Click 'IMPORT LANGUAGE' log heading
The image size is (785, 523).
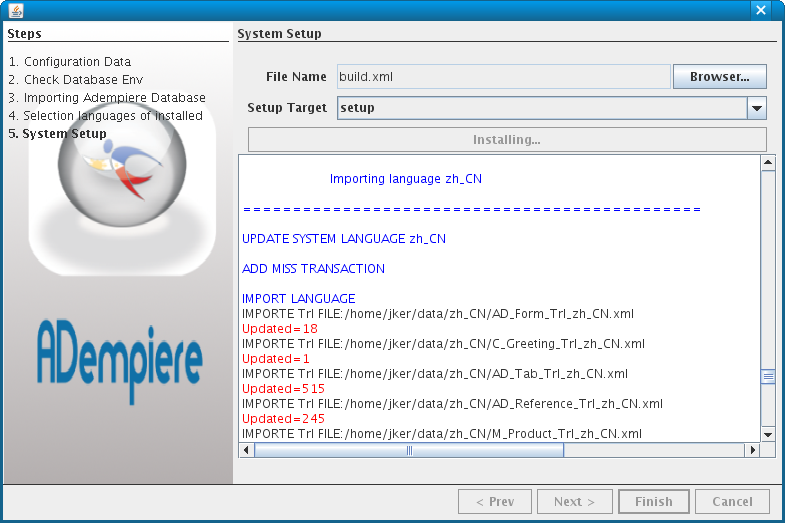click(299, 299)
